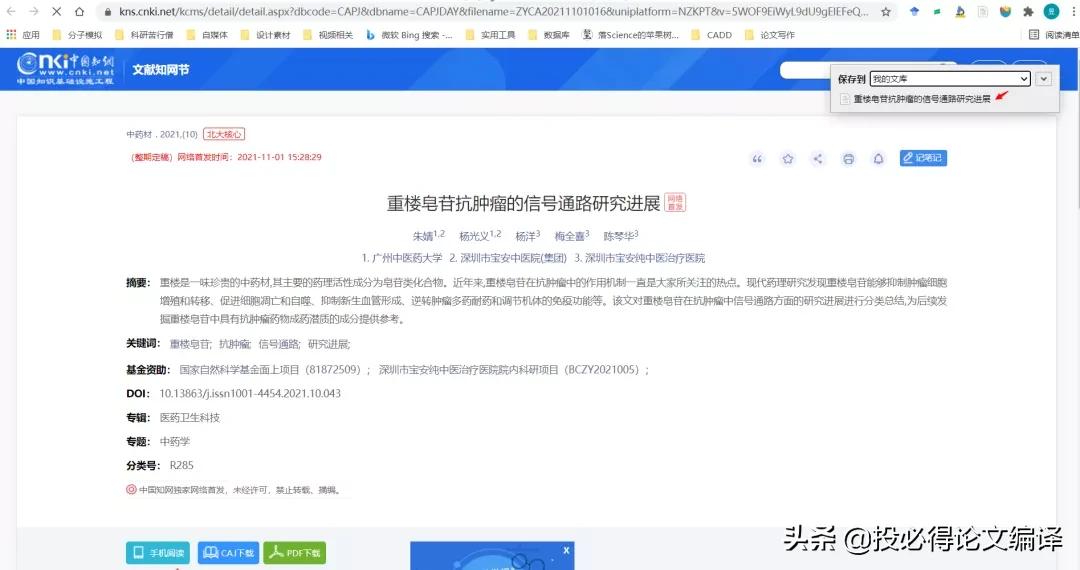The width and height of the screenshot is (1080, 570).
Task: Click the 北大核心 badge
Action: [x=224, y=134]
